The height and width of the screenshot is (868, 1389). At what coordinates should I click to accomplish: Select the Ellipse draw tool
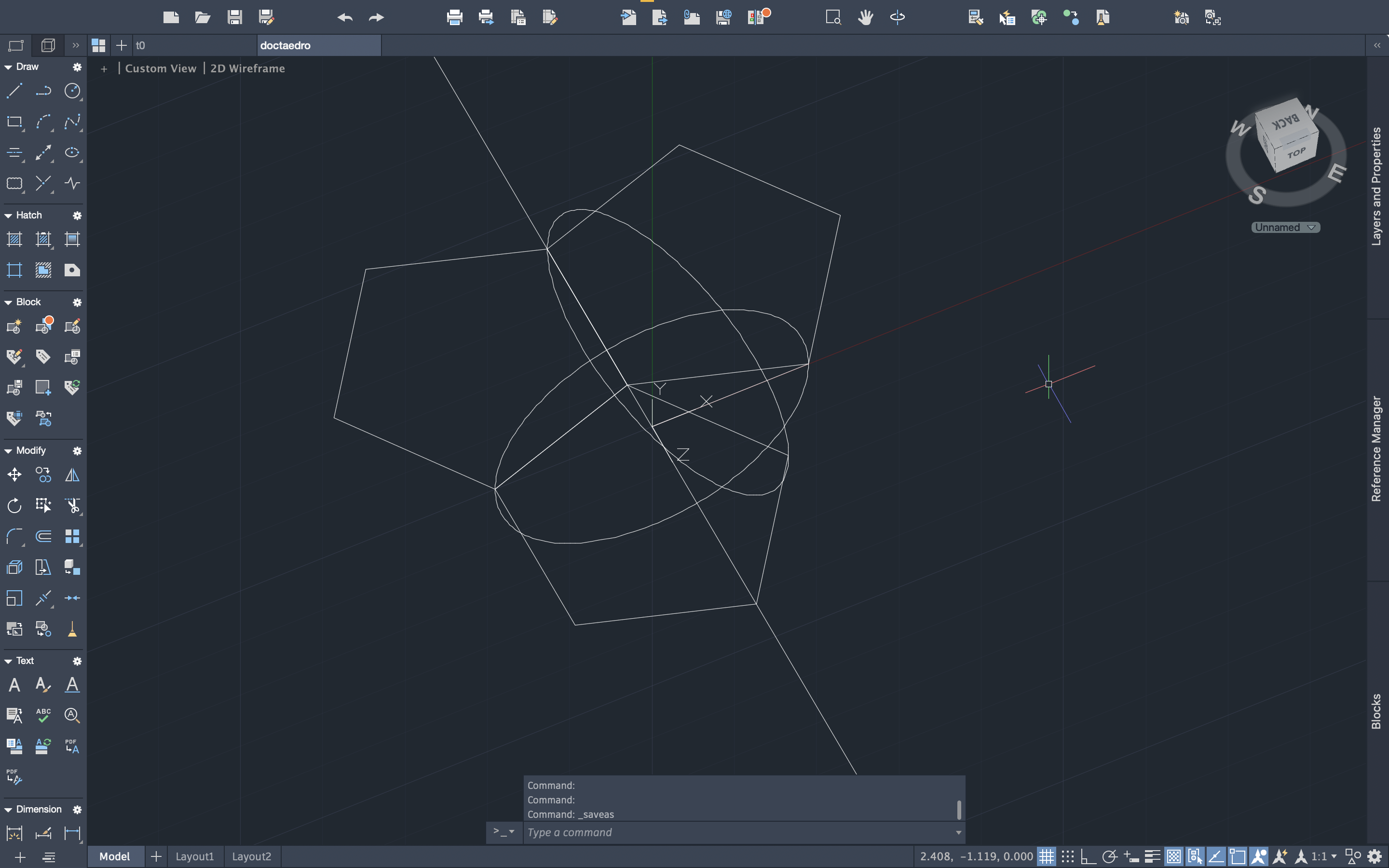pyautogui.click(x=72, y=152)
